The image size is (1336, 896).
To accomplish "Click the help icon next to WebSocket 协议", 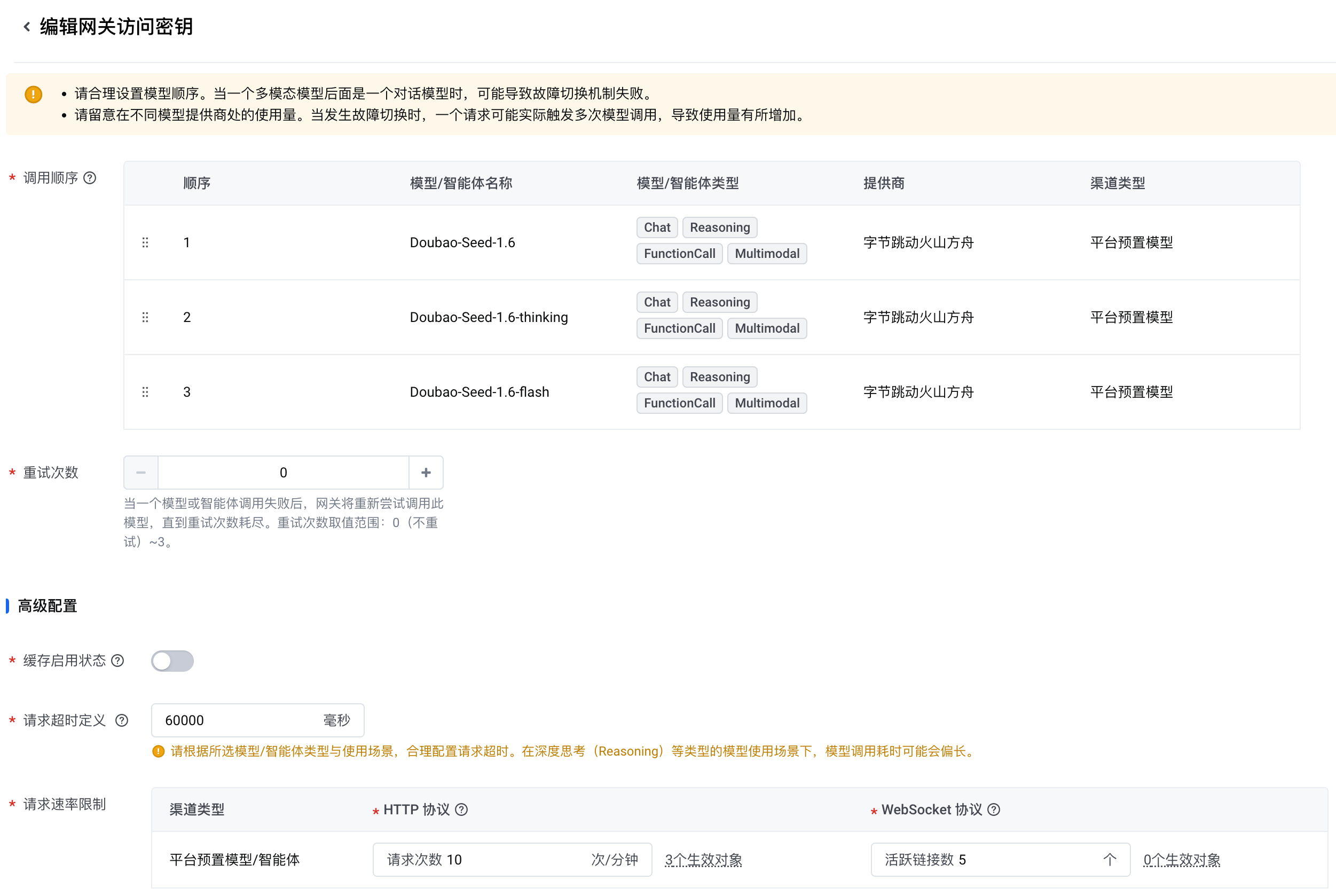I will point(994,809).
